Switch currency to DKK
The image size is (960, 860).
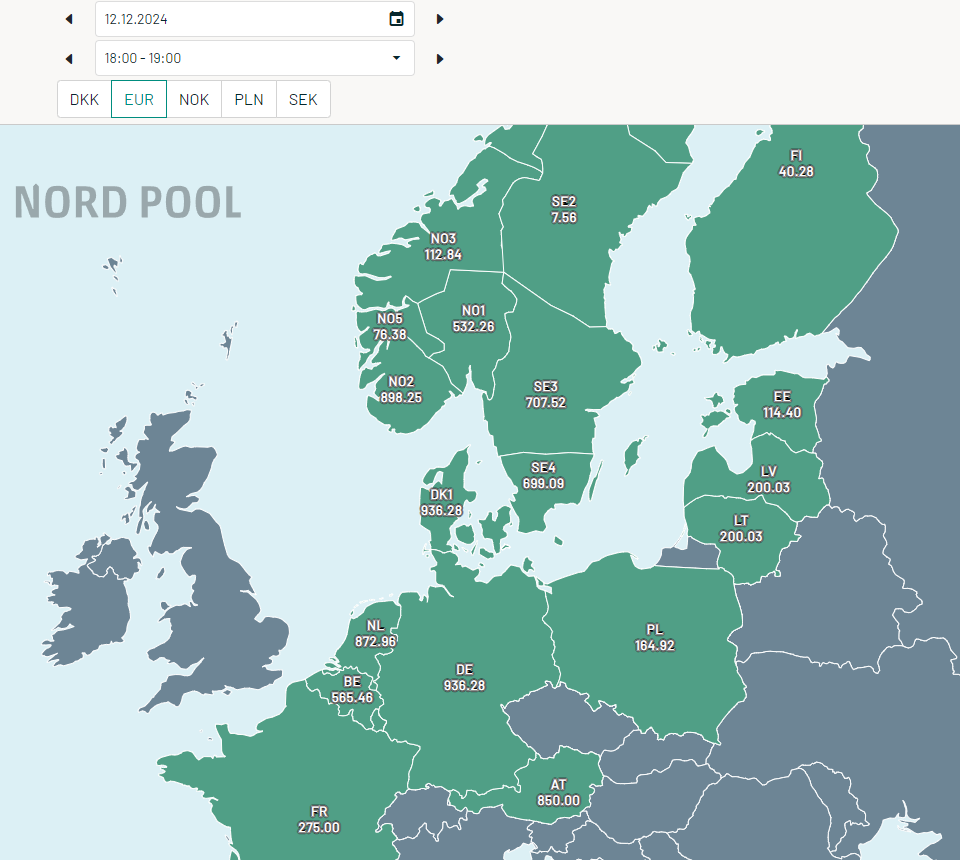tap(84, 99)
